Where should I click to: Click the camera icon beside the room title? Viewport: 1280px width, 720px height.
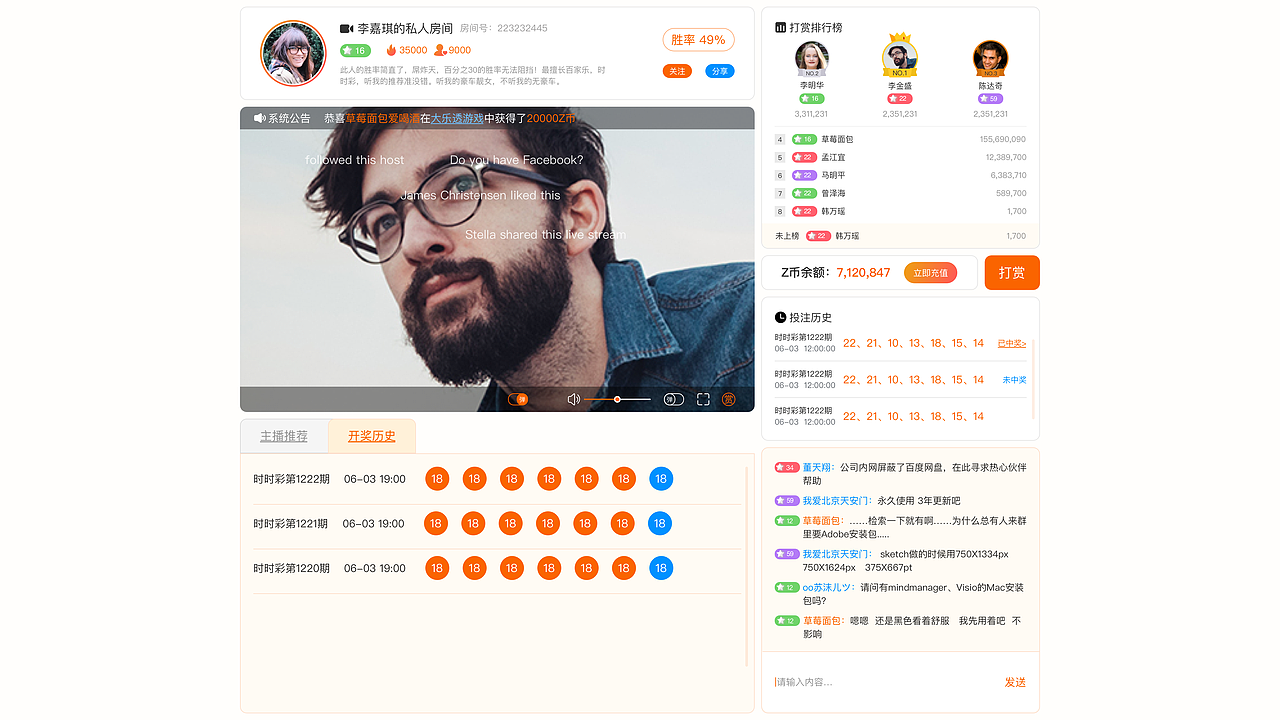pyautogui.click(x=345, y=29)
